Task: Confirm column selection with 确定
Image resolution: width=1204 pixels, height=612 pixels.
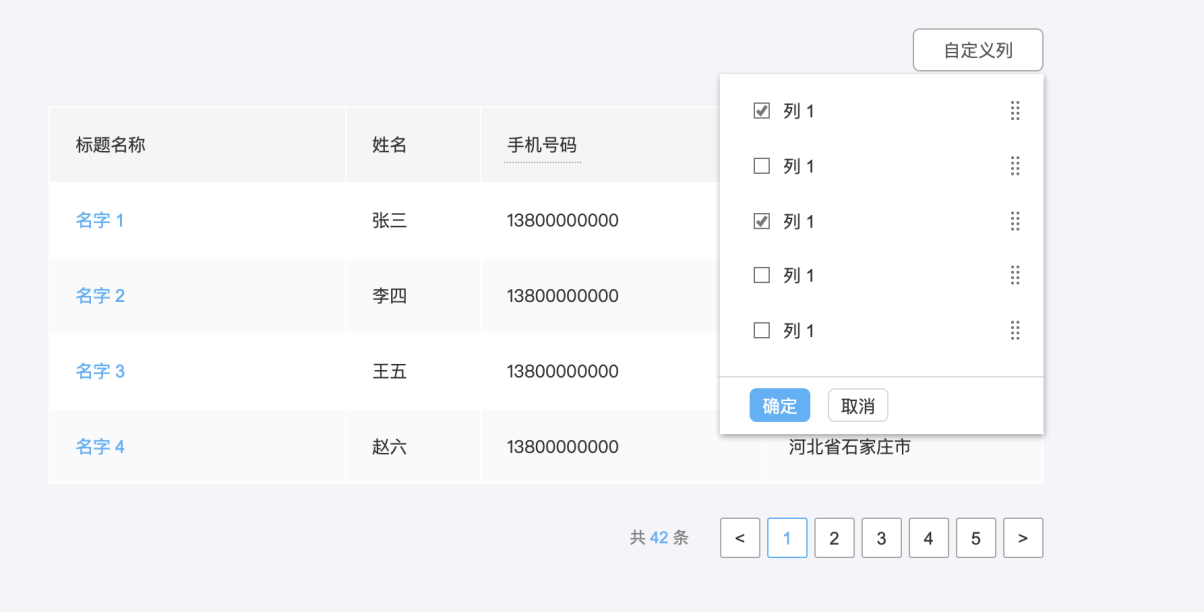Action: pyautogui.click(x=779, y=406)
